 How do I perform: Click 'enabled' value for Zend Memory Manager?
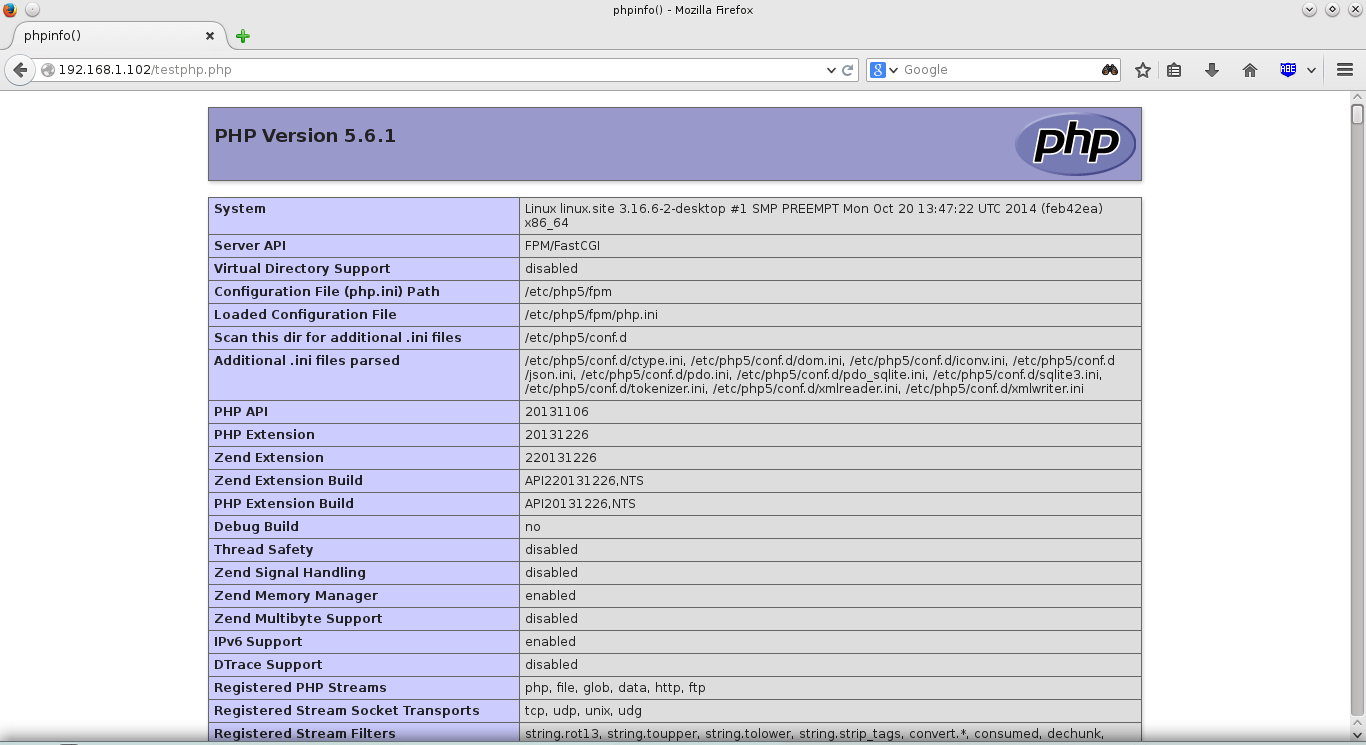tap(550, 596)
